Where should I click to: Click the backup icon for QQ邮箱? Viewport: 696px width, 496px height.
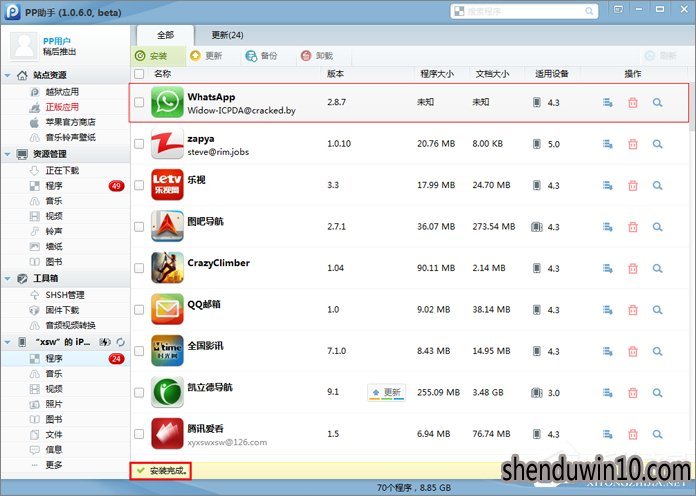pos(608,310)
